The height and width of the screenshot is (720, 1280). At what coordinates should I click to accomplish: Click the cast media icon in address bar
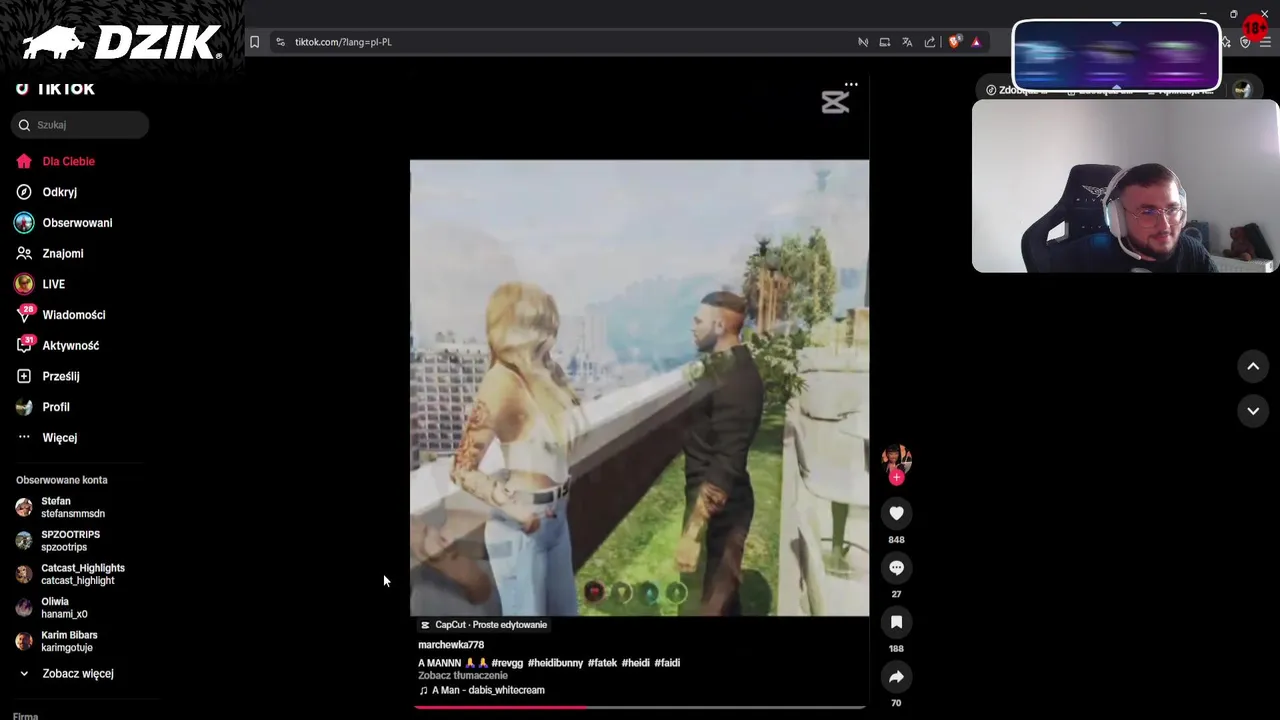[x=885, y=42]
